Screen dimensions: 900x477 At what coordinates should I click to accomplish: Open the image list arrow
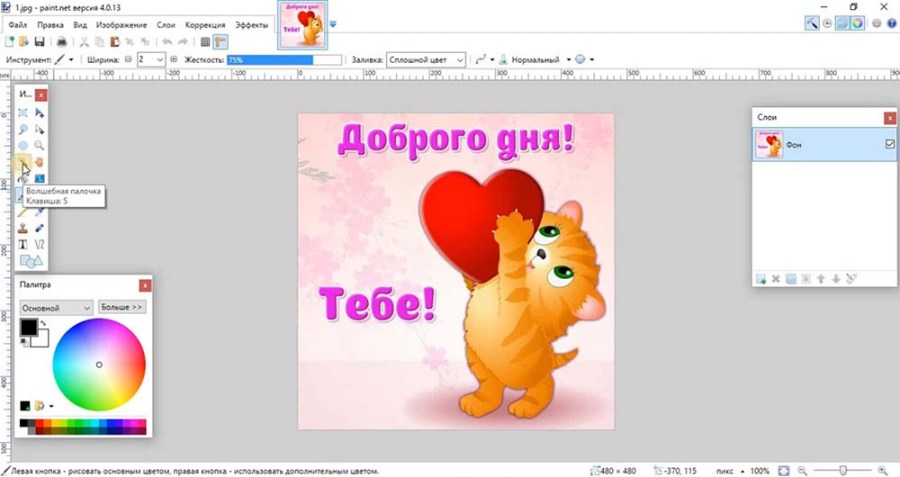click(333, 25)
